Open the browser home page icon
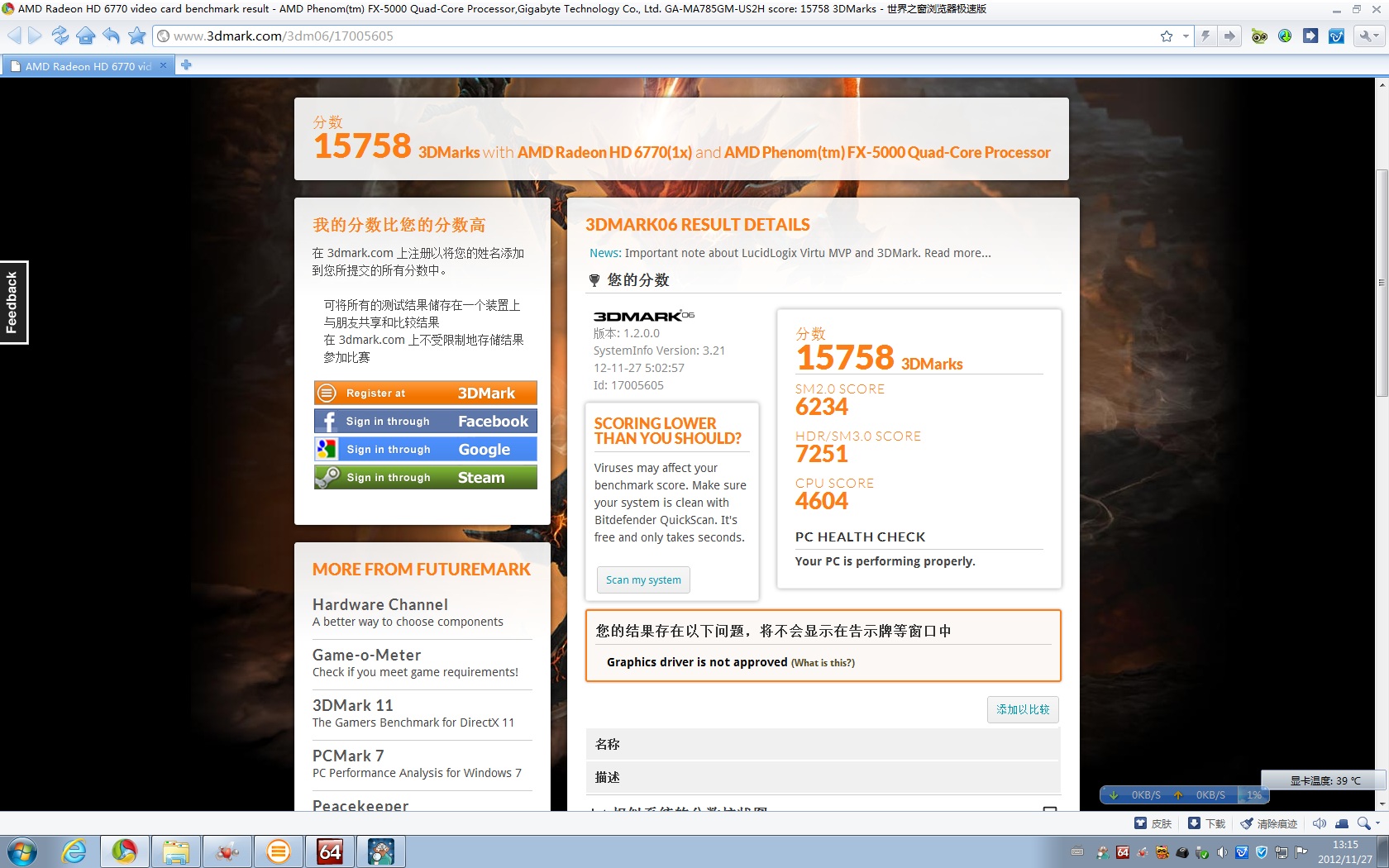This screenshot has width=1389, height=868. (x=85, y=36)
